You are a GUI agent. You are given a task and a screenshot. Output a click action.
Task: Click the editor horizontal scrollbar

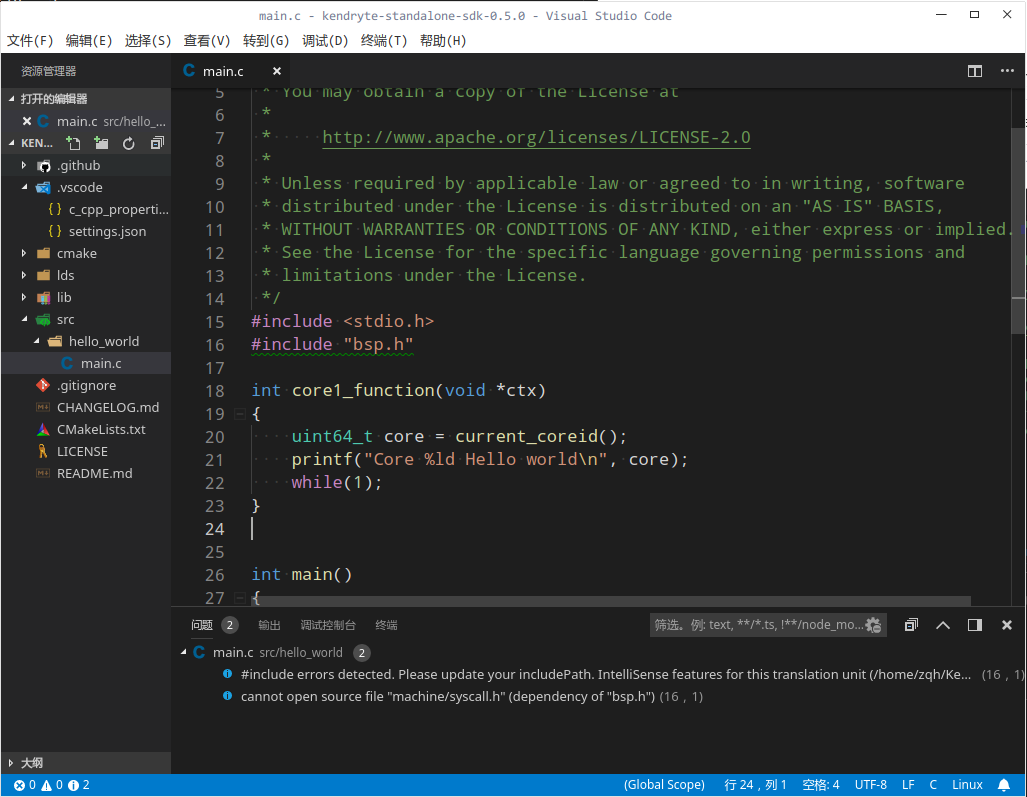coord(610,601)
